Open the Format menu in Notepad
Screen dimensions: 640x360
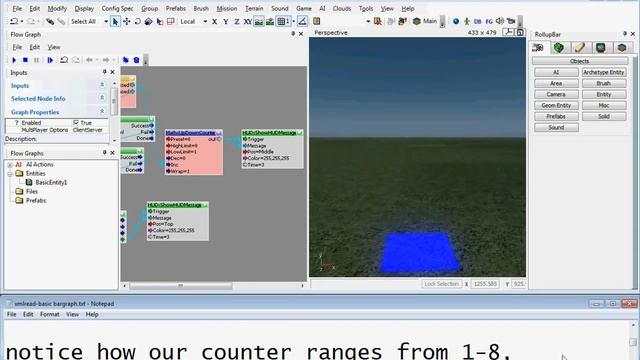(x=49, y=314)
